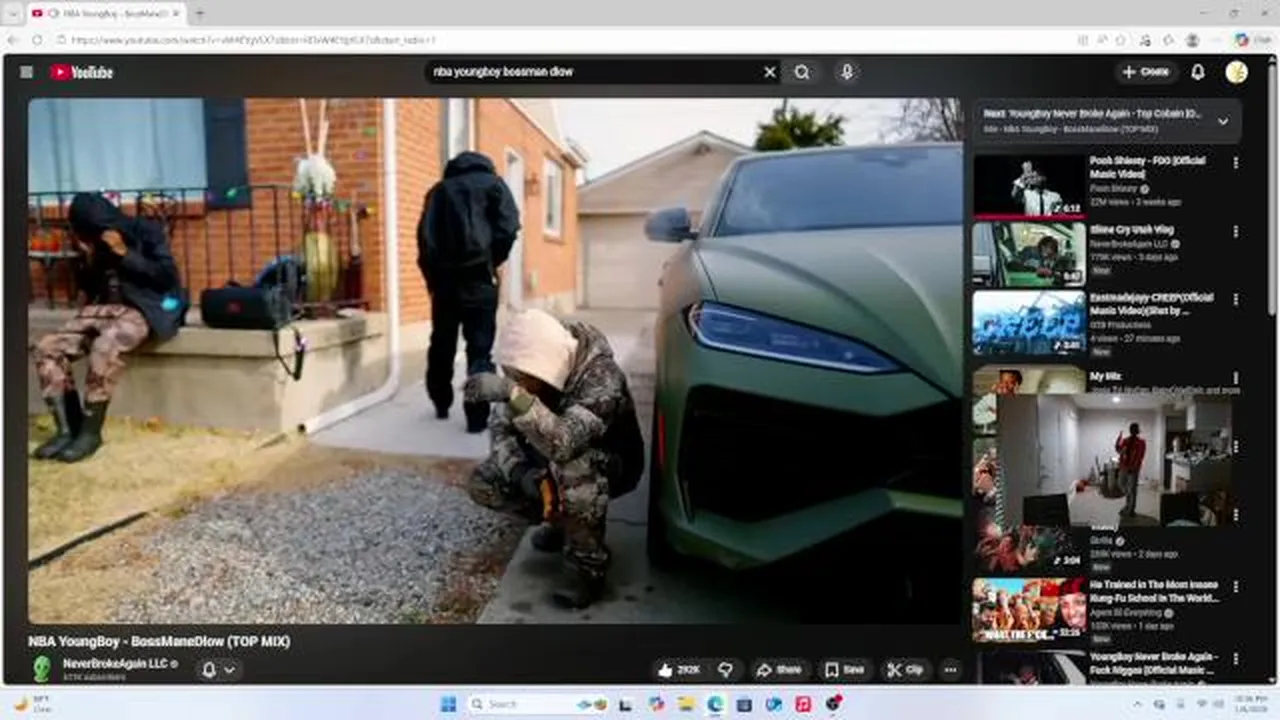Open NeverBrokeAgain LLC channel name
1280x720 pixels.
point(115,663)
